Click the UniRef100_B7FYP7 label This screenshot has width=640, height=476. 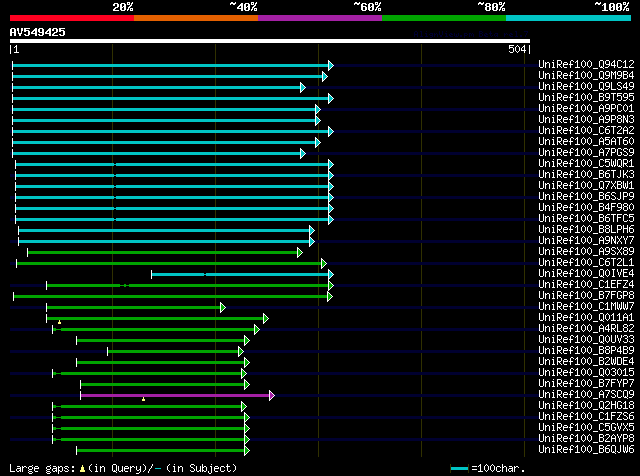click(x=586, y=384)
